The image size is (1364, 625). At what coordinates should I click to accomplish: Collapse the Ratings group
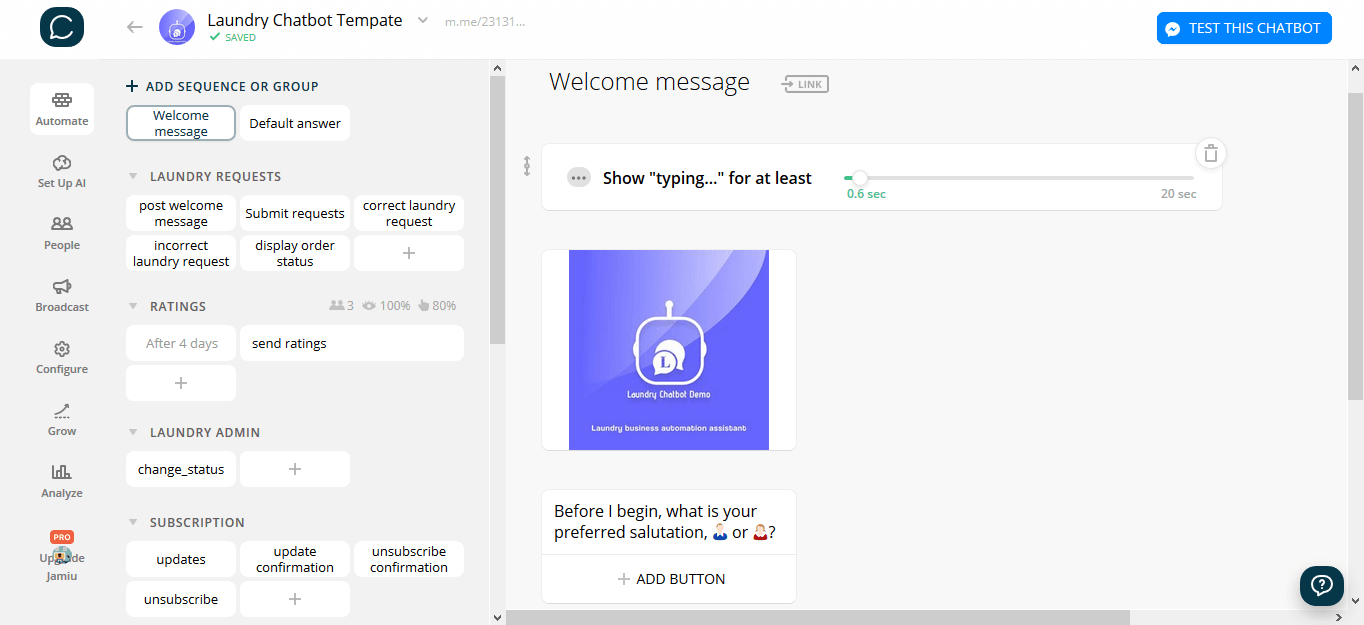point(133,306)
